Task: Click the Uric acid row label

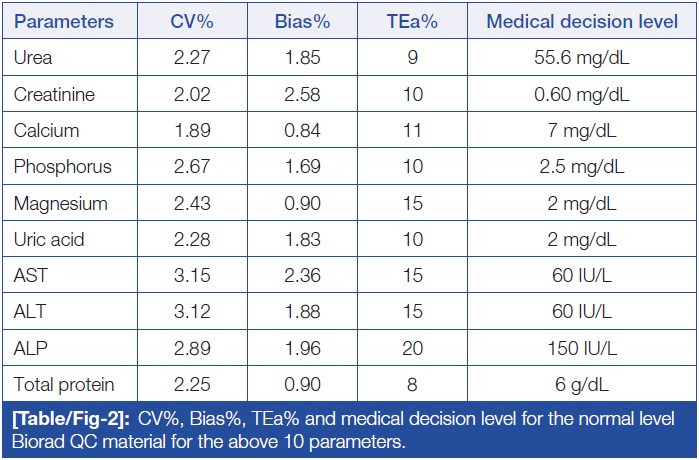Action: click(x=47, y=238)
